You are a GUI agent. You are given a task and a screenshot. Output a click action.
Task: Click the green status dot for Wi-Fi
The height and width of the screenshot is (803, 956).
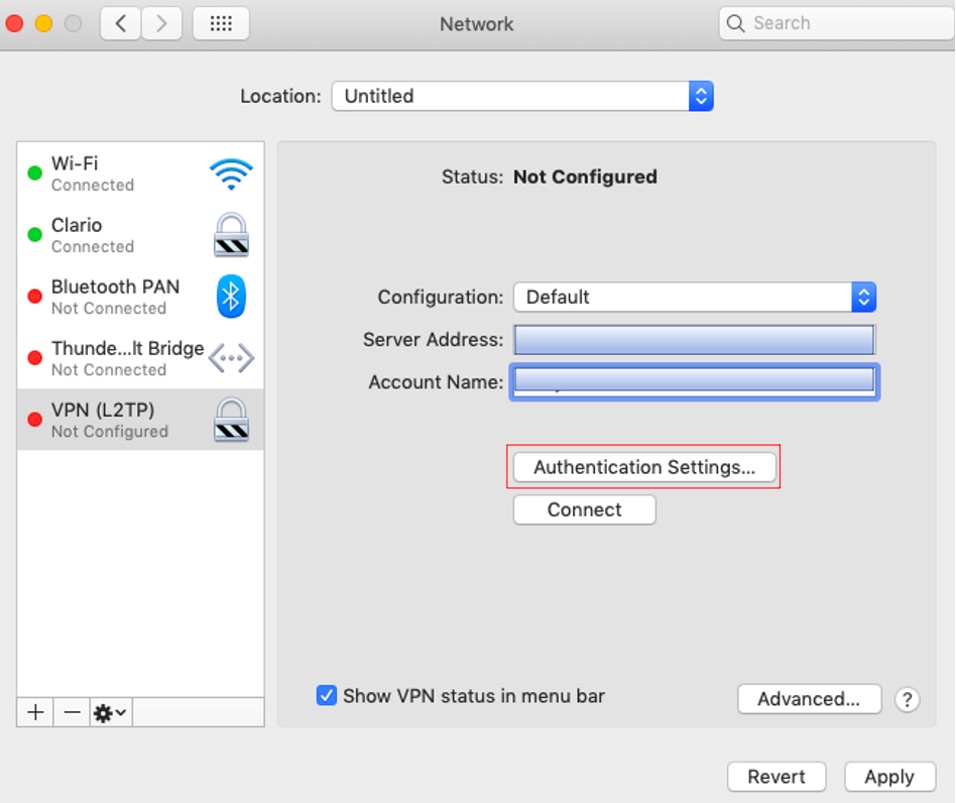[x=35, y=173]
